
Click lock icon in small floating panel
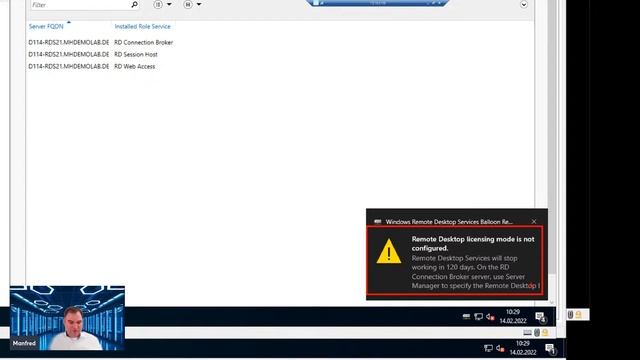pos(578,314)
